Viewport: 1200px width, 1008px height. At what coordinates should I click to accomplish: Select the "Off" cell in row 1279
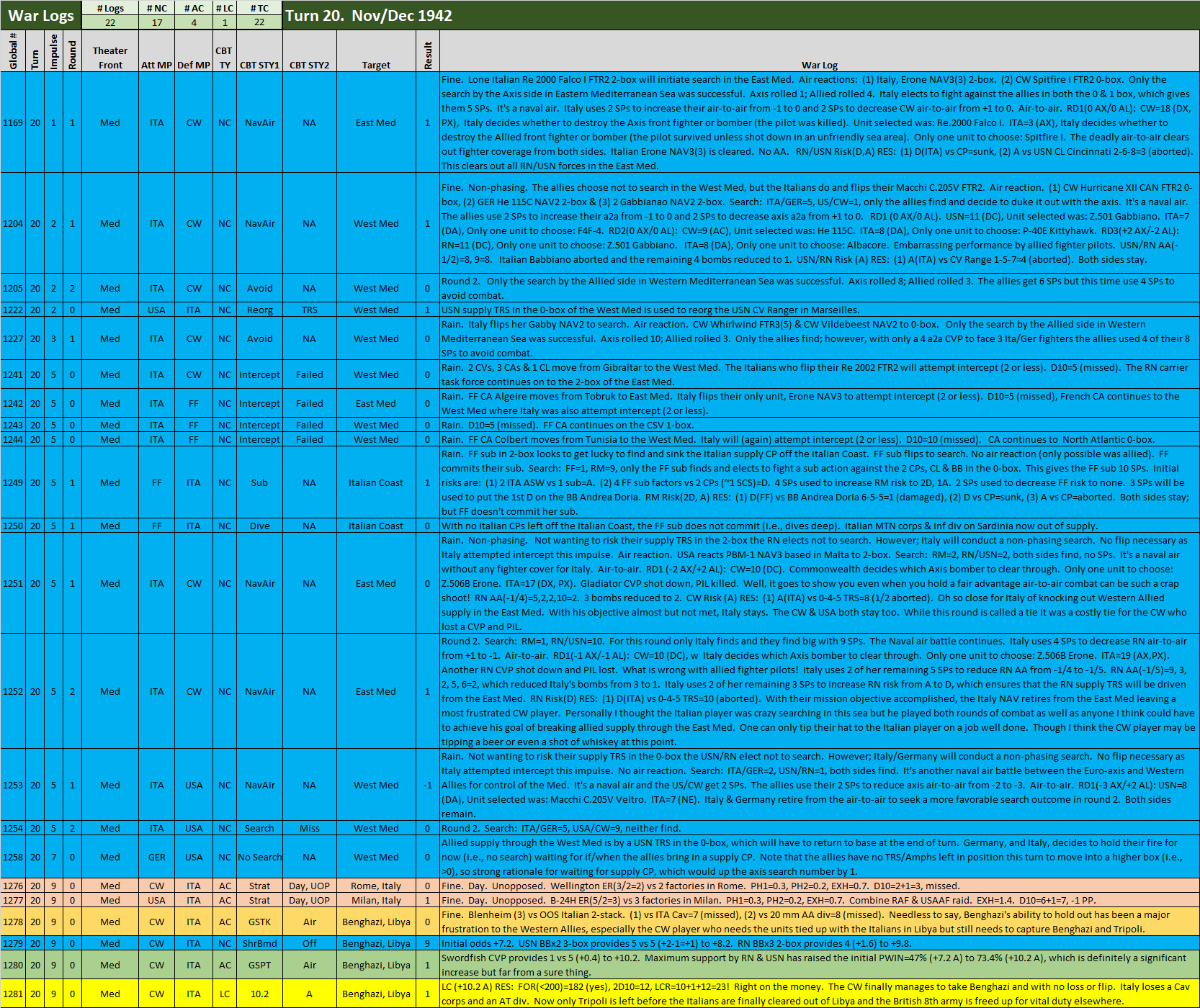pos(309,943)
